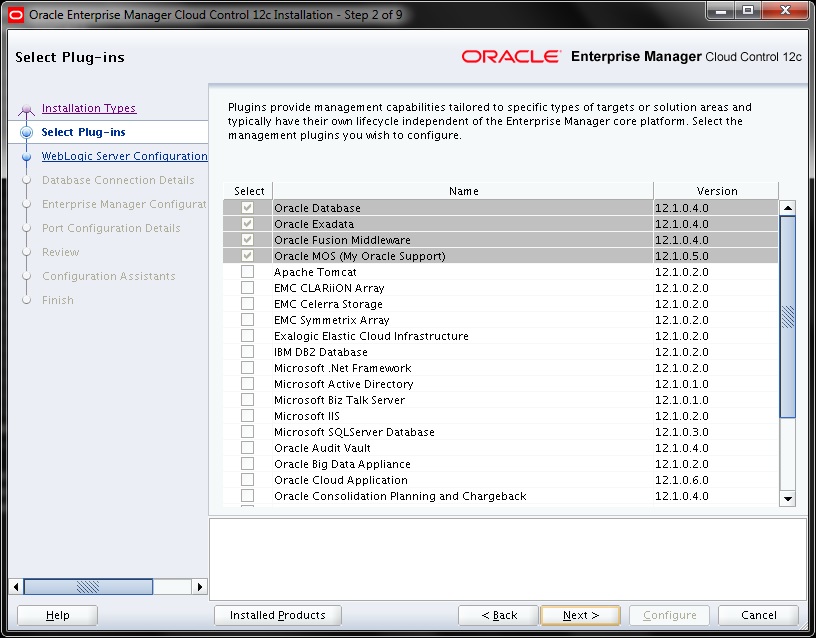Select the Oracle Database name cell
This screenshot has width=819, height=638.
(463, 208)
